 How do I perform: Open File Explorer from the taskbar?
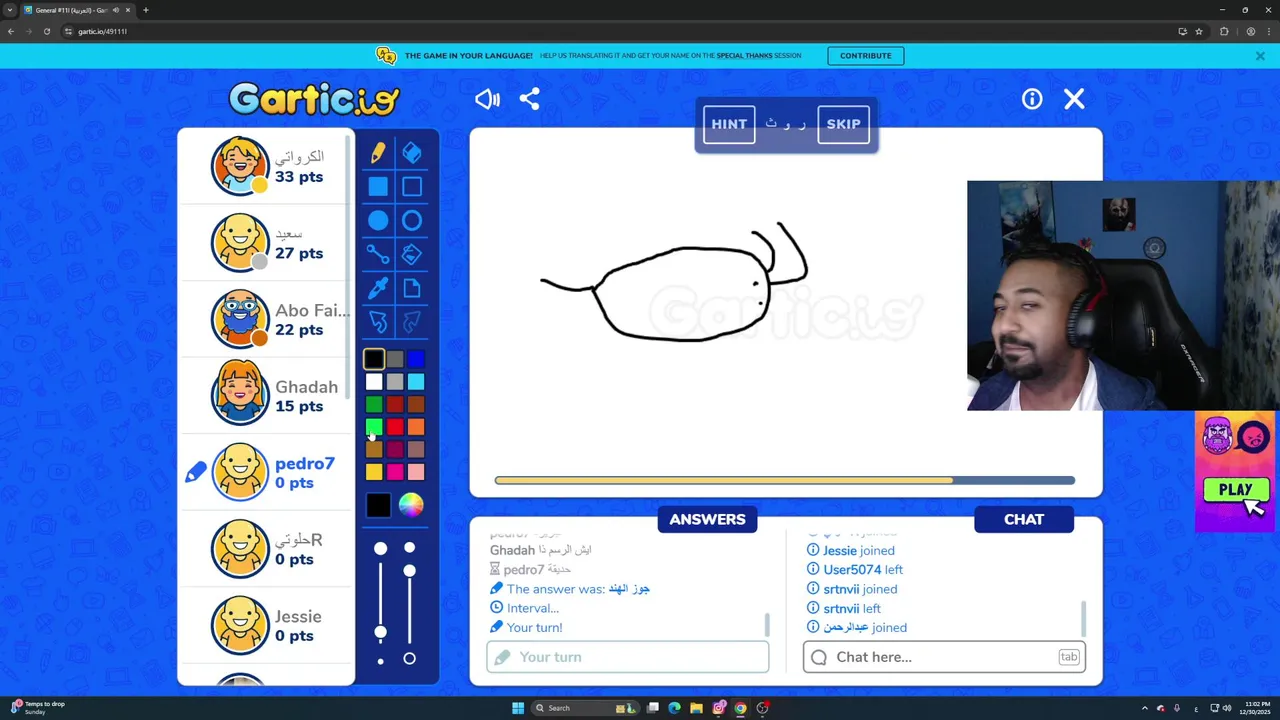click(696, 708)
